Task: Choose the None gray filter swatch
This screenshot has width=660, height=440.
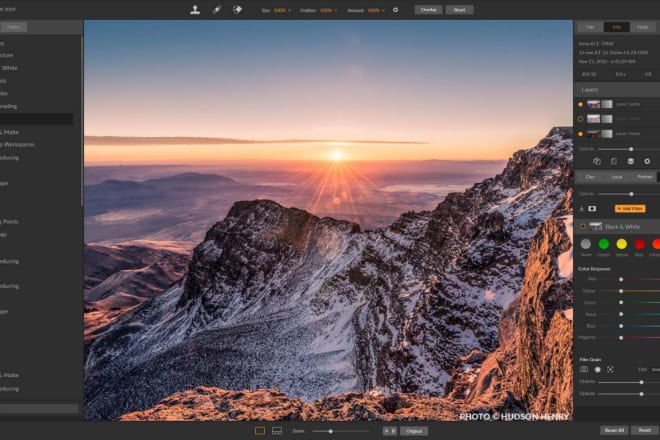Action: pos(585,244)
